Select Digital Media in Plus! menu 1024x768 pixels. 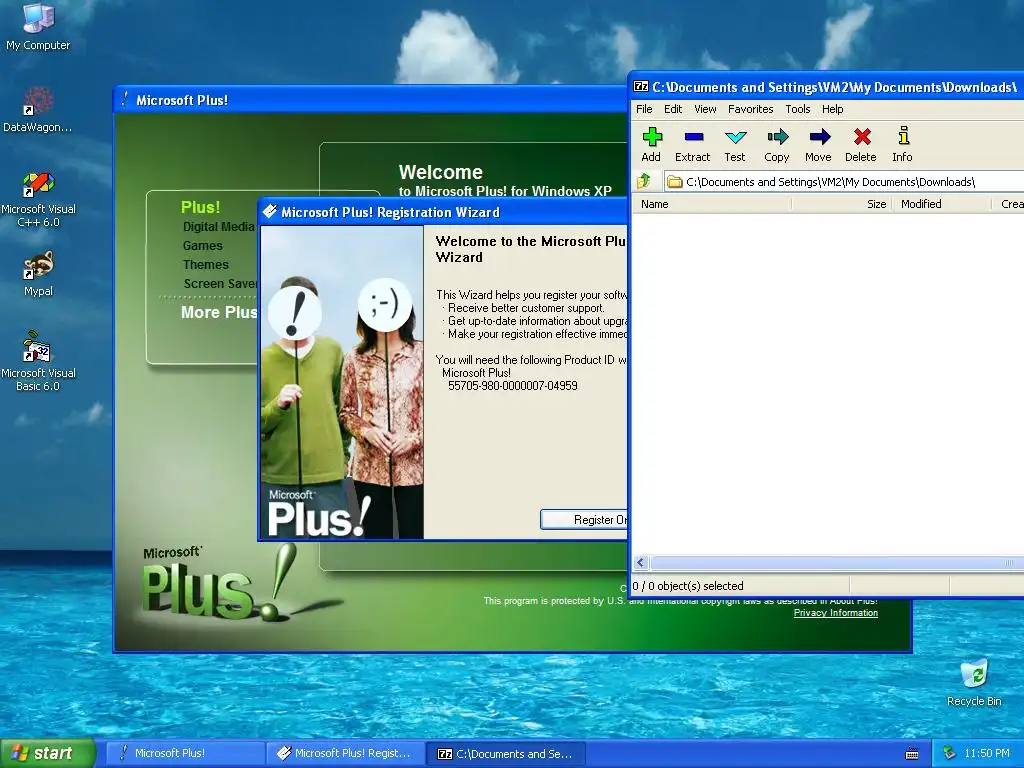(x=218, y=227)
